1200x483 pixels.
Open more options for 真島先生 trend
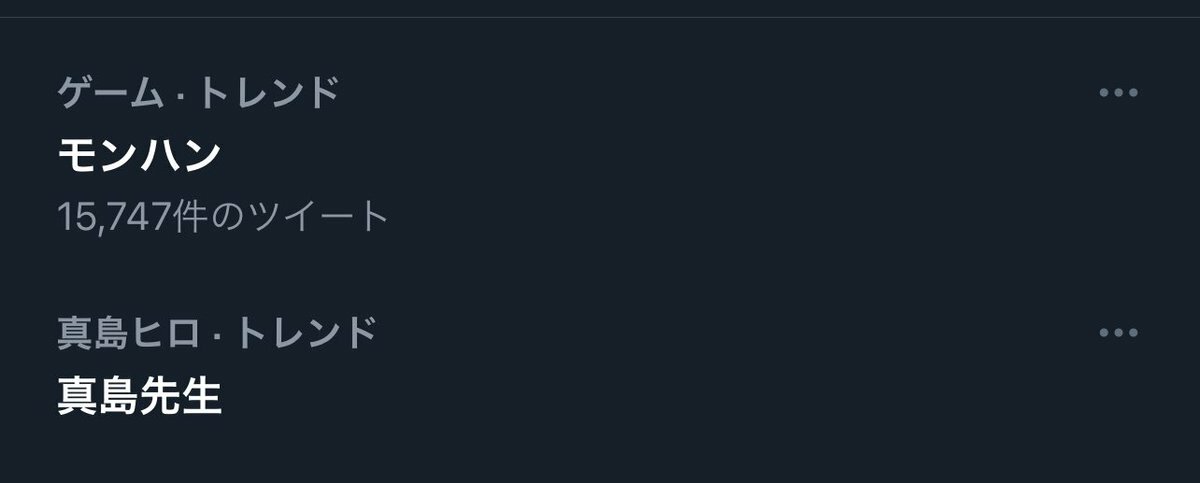point(1118,333)
